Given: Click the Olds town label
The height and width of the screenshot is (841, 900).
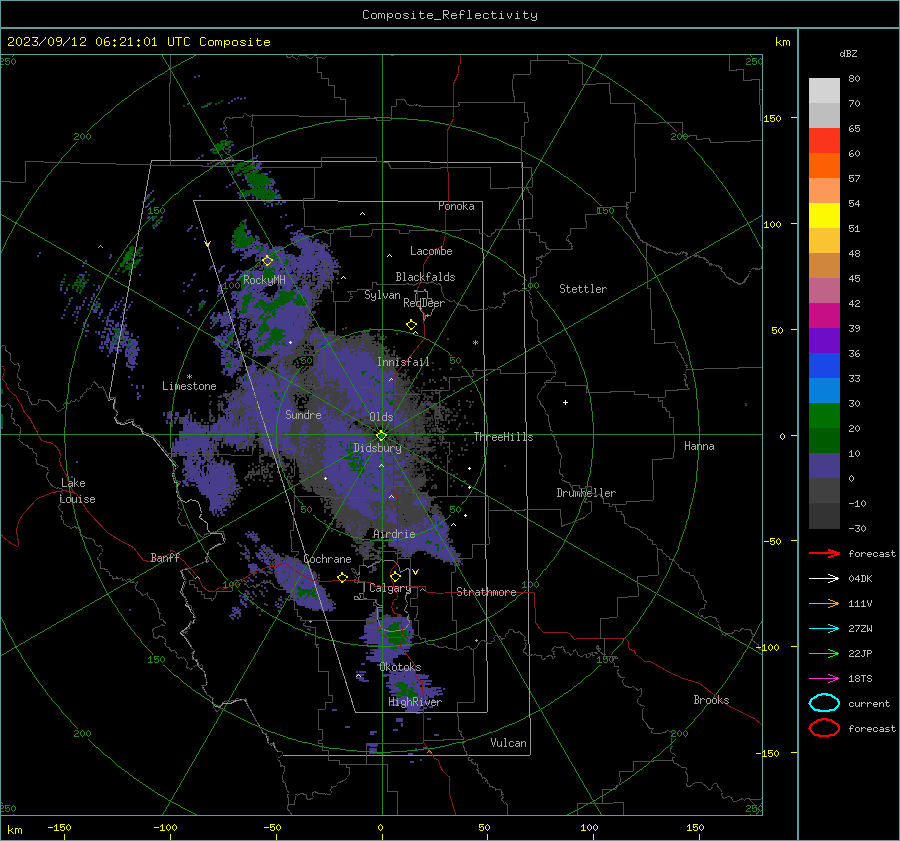Looking at the screenshot, I should click(381, 417).
